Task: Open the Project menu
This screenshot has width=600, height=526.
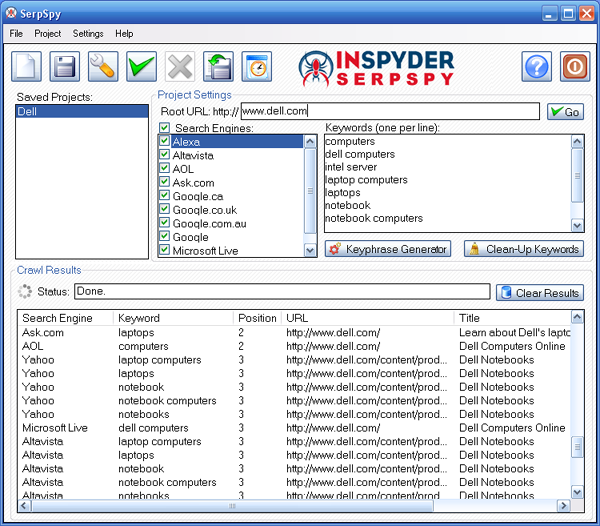Action: coord(47,34)
